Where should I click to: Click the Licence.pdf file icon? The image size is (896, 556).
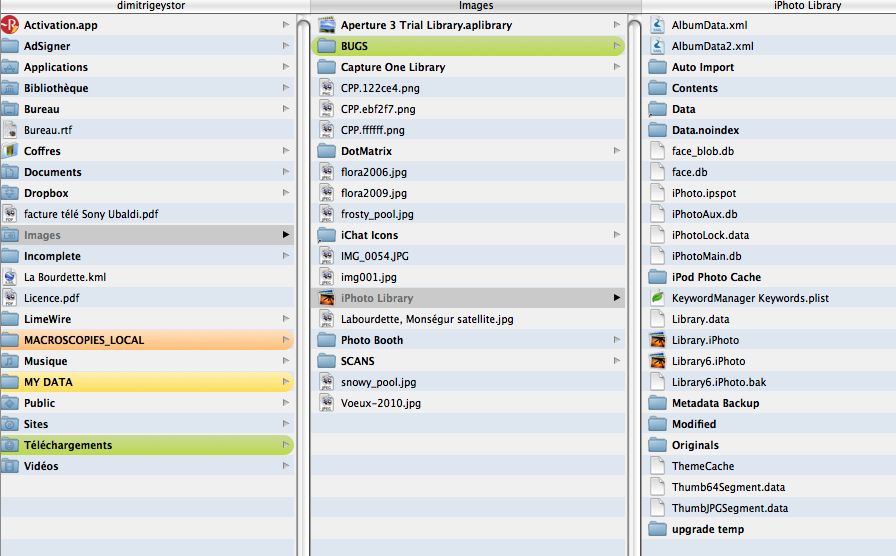tap(10, 298)
